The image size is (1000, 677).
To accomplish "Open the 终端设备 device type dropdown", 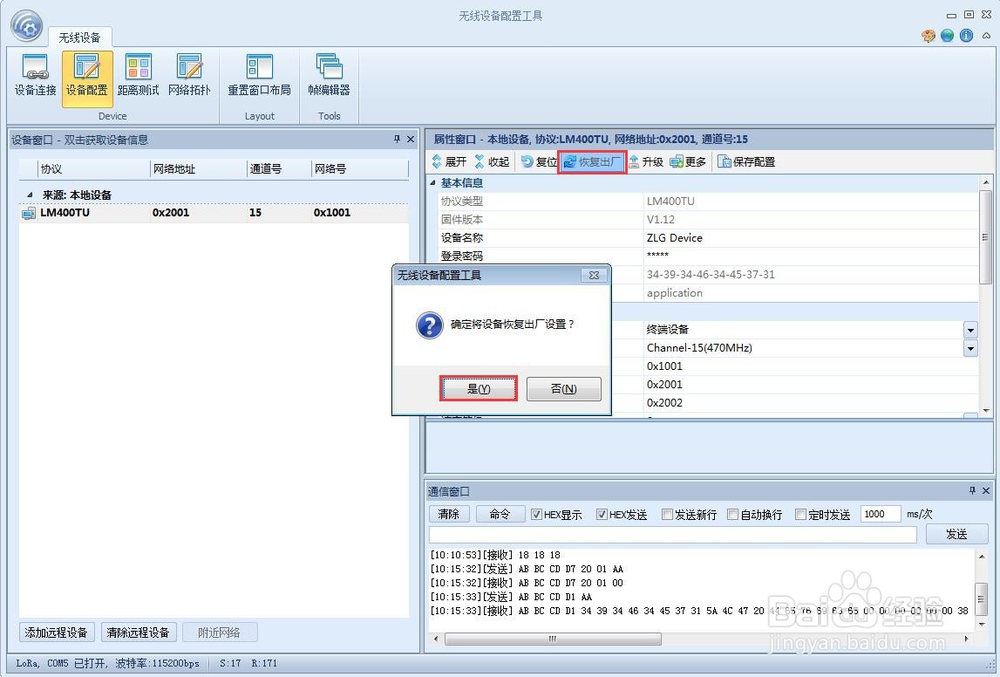I will 970,330.
